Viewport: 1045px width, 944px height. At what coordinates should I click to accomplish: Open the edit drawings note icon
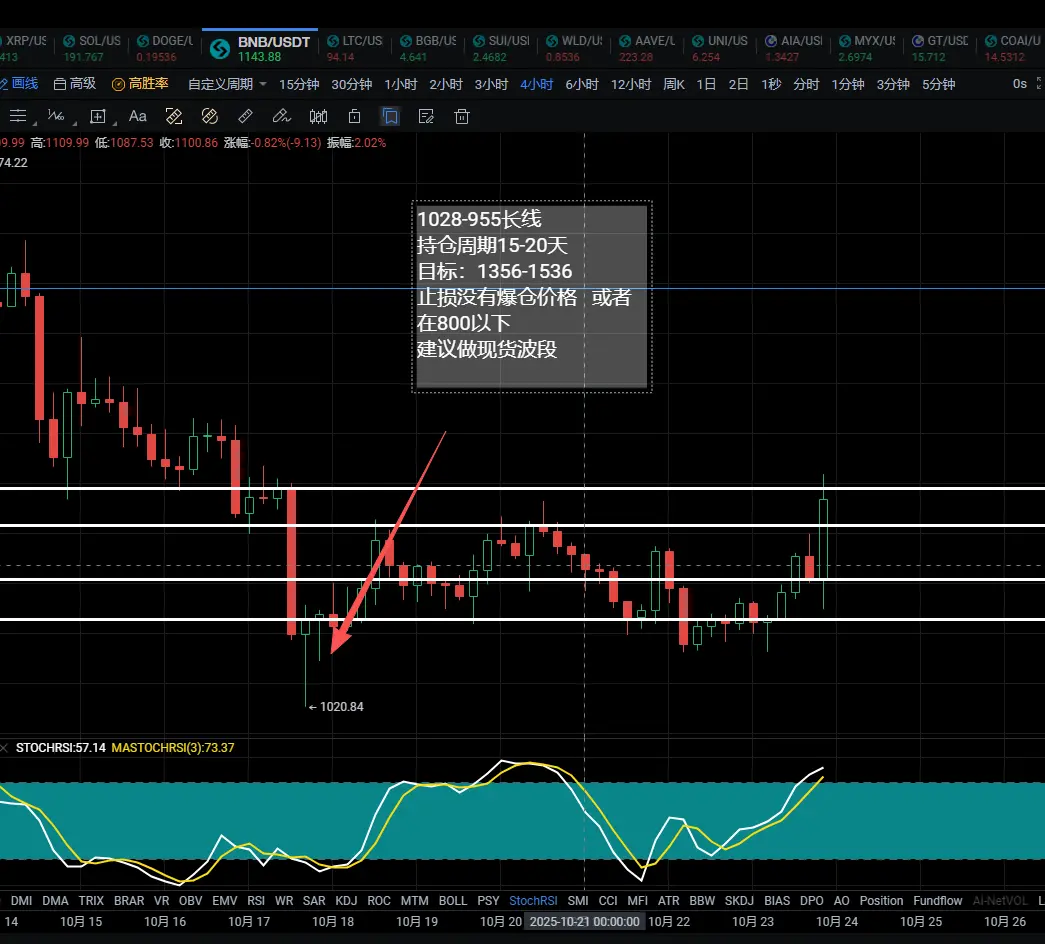pos(426,117)
